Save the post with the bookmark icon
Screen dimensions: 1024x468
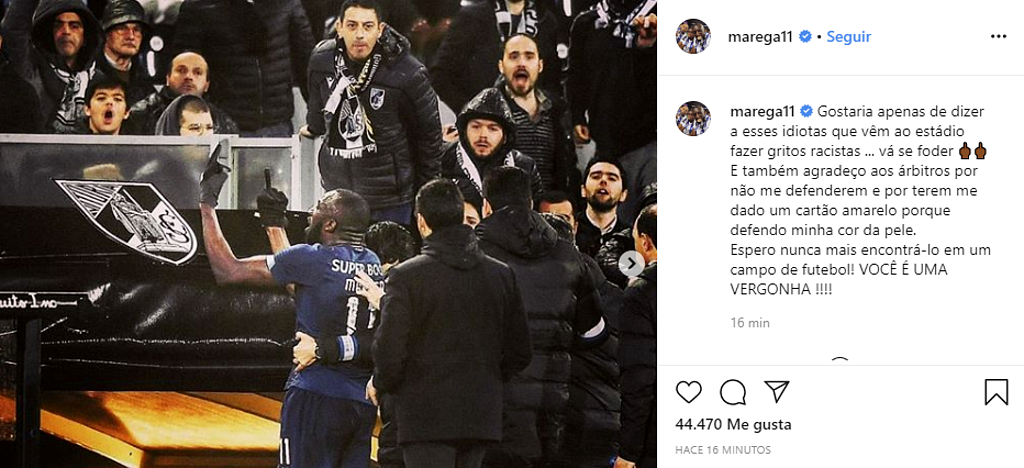click(x=996, y=392)
